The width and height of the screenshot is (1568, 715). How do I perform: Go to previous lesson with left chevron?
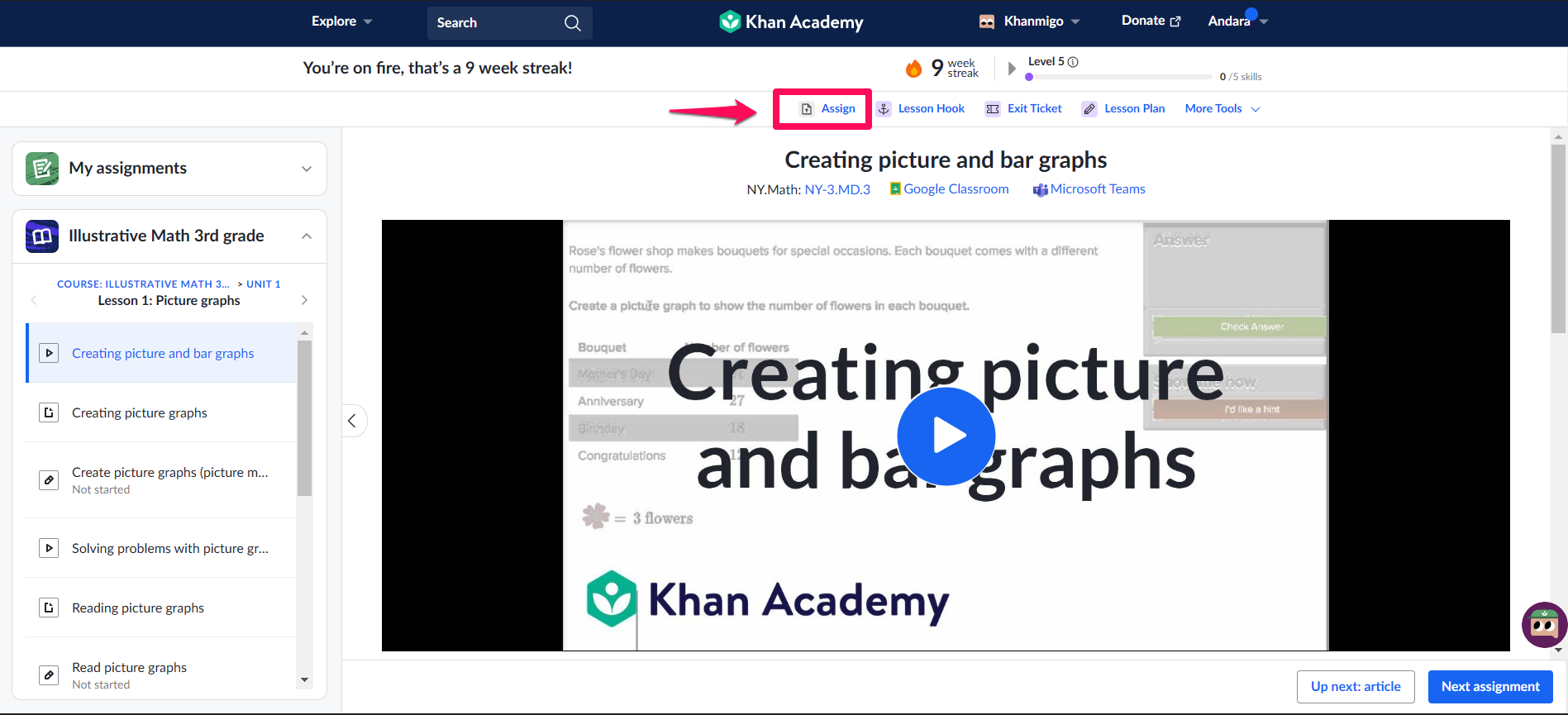tap(34, 300)
